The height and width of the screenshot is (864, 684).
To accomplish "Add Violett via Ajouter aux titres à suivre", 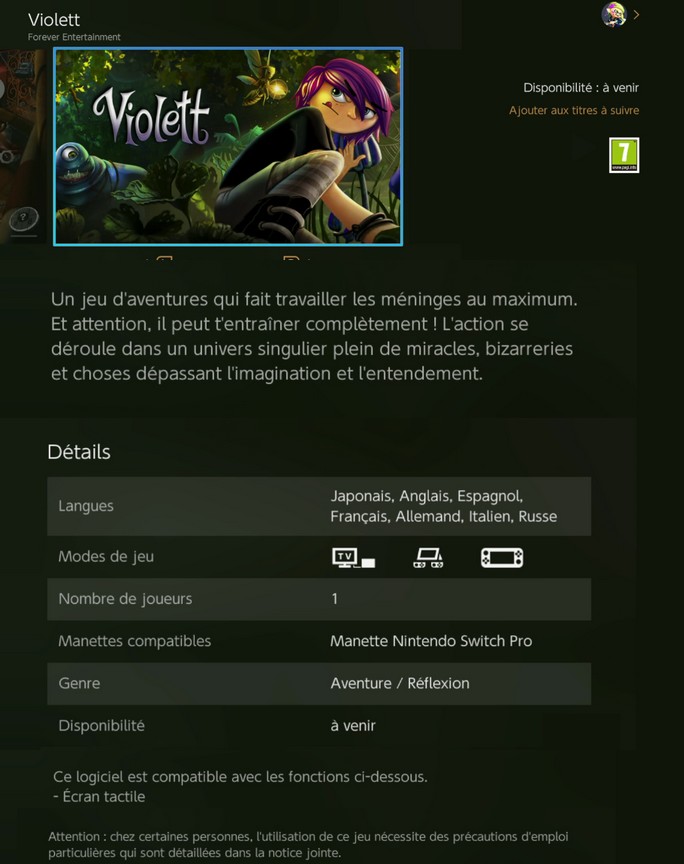I will pos(574,110).
